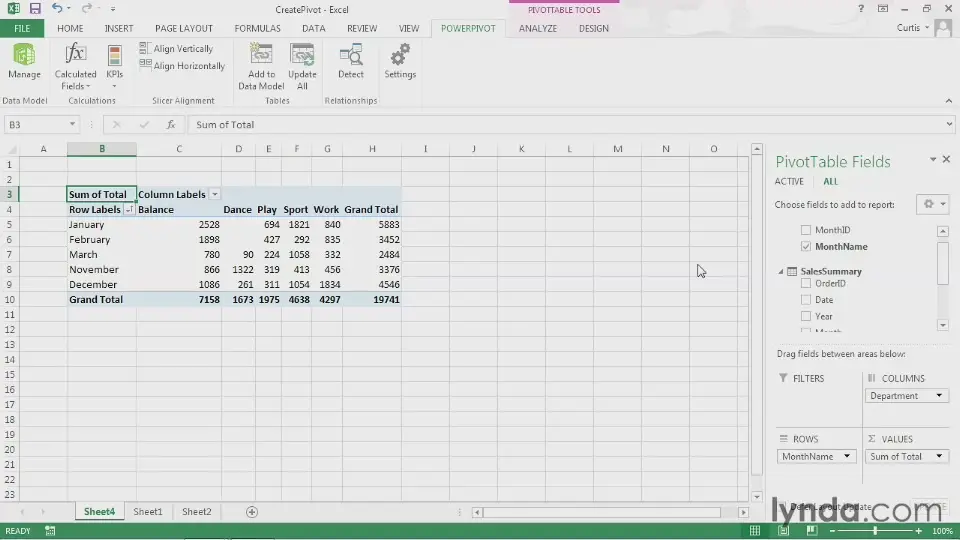960x540 pixels.
Task: Show ALL fields list
Action: [x=830, y=181]
